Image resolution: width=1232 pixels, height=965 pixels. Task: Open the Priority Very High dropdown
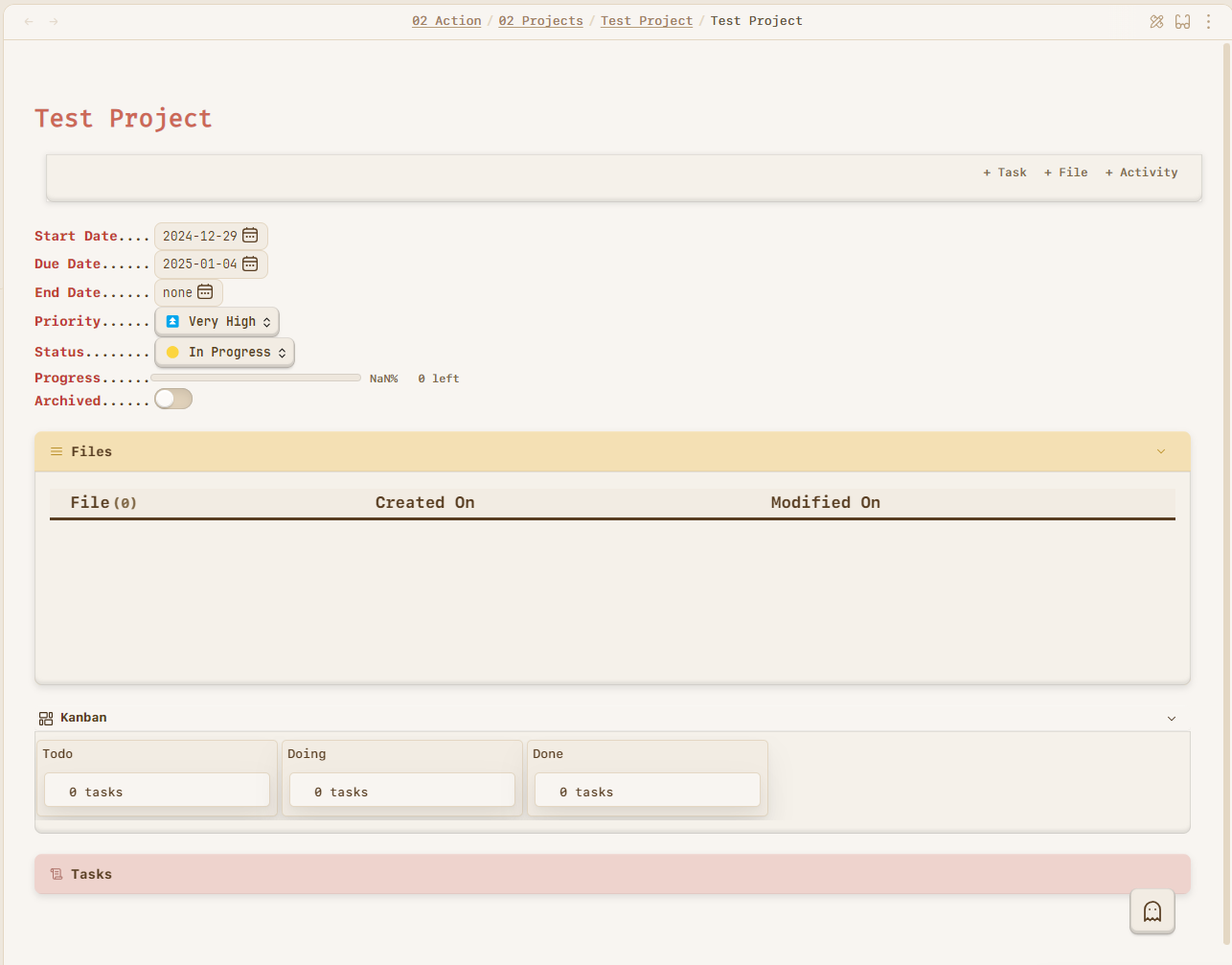tap(217, 322)
